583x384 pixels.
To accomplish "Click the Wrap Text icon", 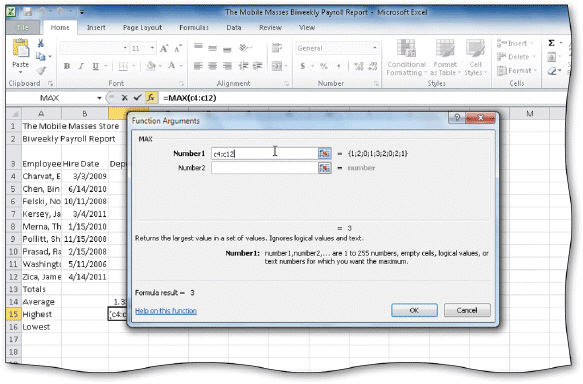I will point(277,48).
